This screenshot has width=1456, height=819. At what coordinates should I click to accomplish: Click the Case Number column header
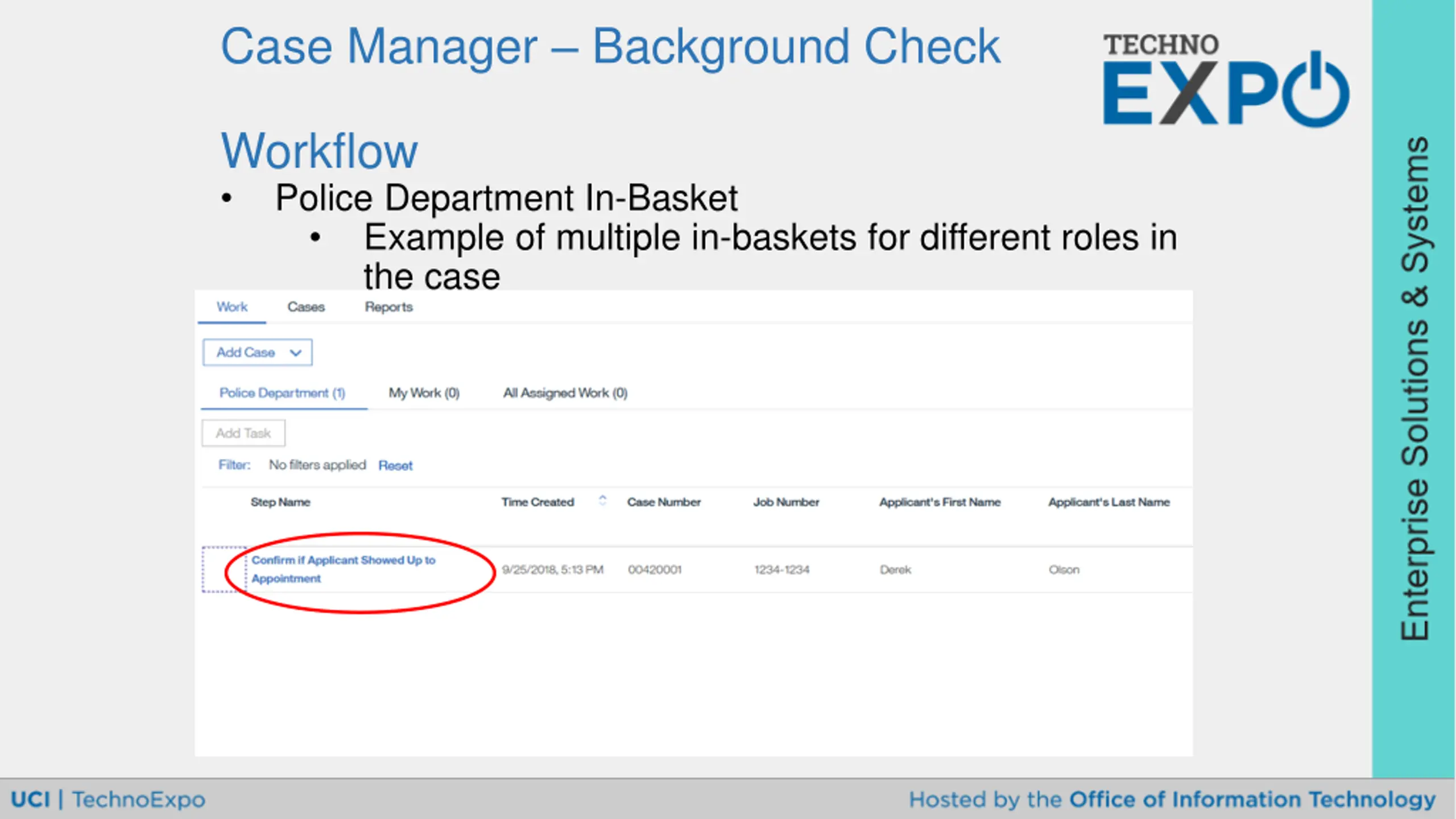click(664, 502)
